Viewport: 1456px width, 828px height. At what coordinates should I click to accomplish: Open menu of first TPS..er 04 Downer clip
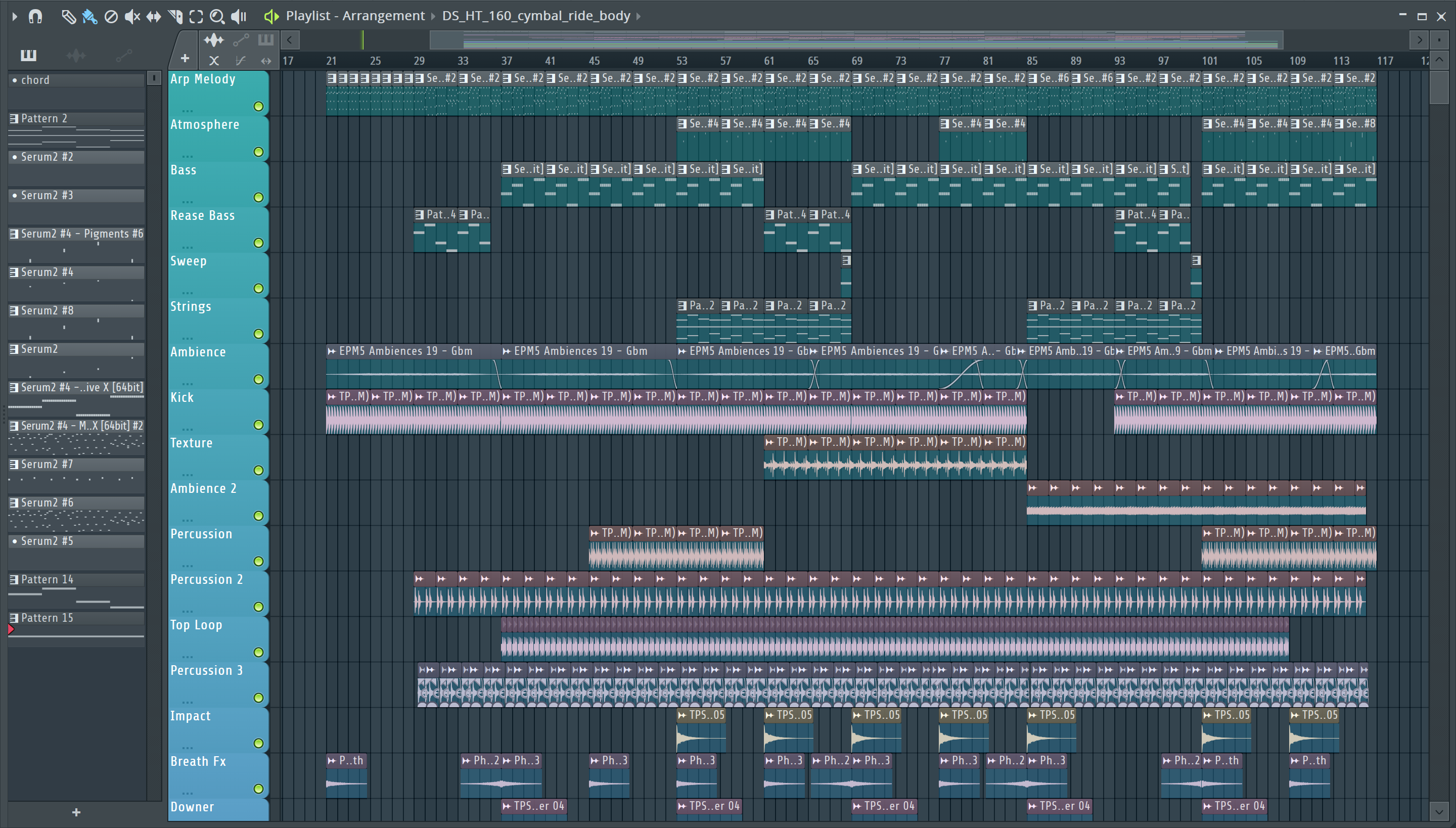click(507, 806)
